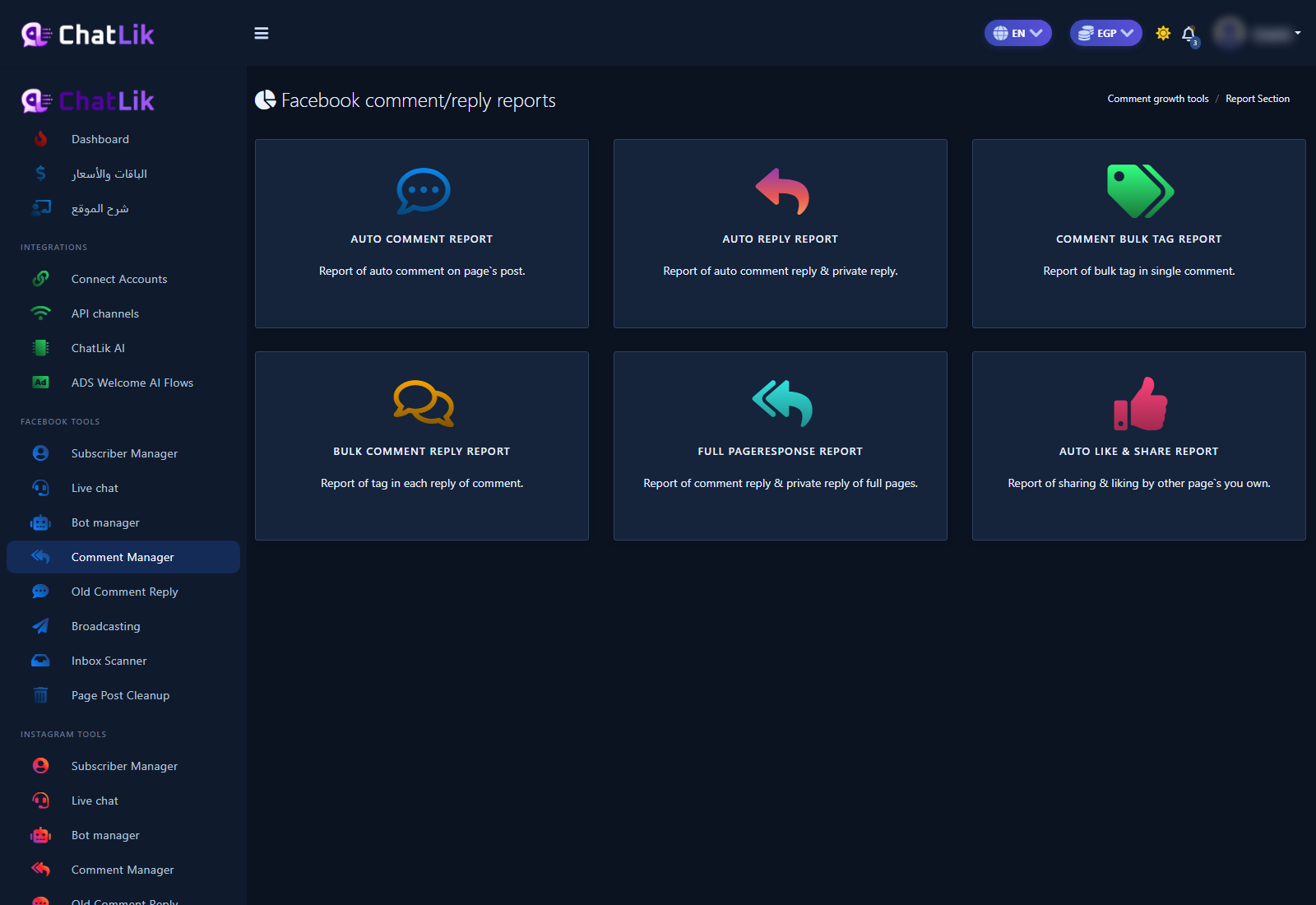
Task: Open ChatLik AI
Action: [123, 348]
